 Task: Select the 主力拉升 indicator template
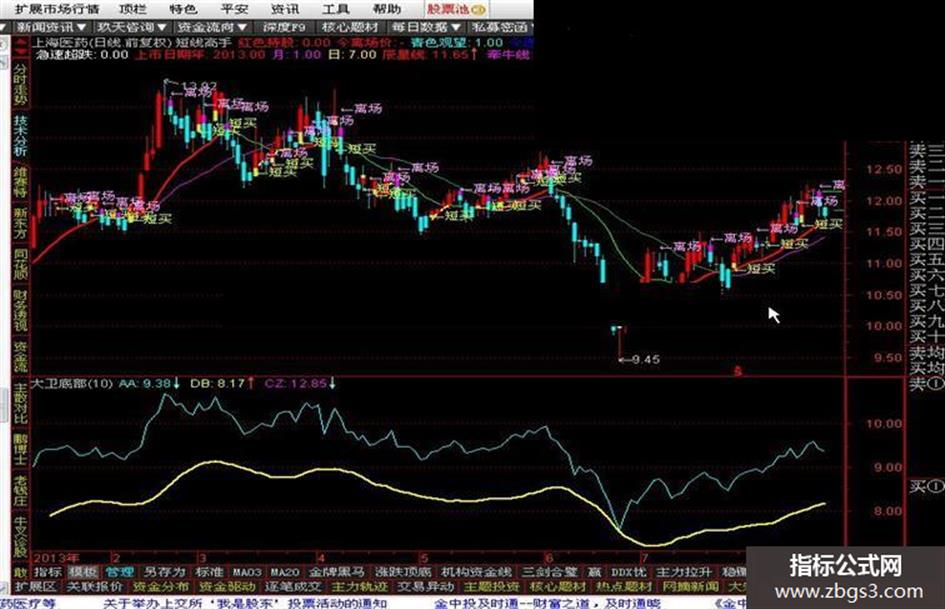coord(683,572)
